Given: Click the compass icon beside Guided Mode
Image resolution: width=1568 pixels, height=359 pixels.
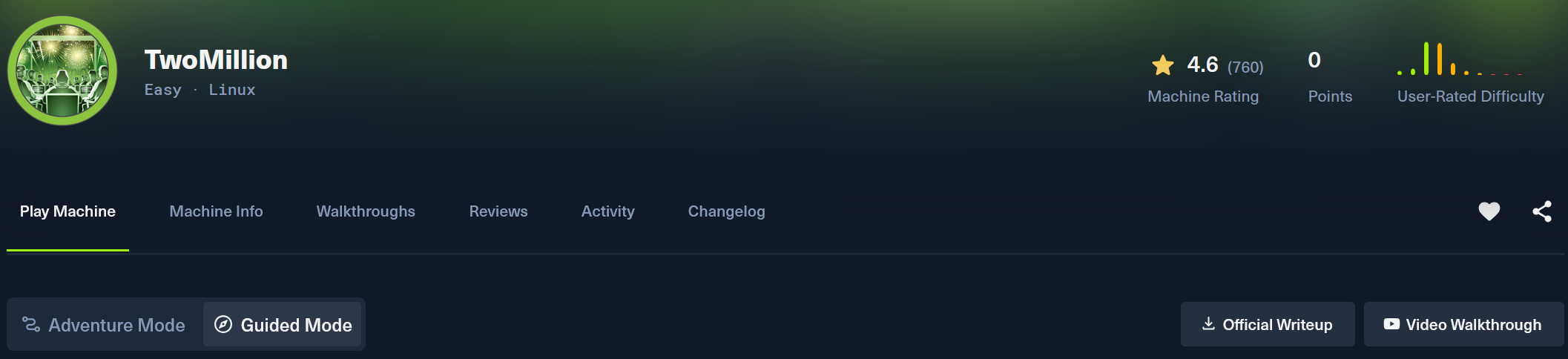Looking at the screenshot, I should (223, 324).
